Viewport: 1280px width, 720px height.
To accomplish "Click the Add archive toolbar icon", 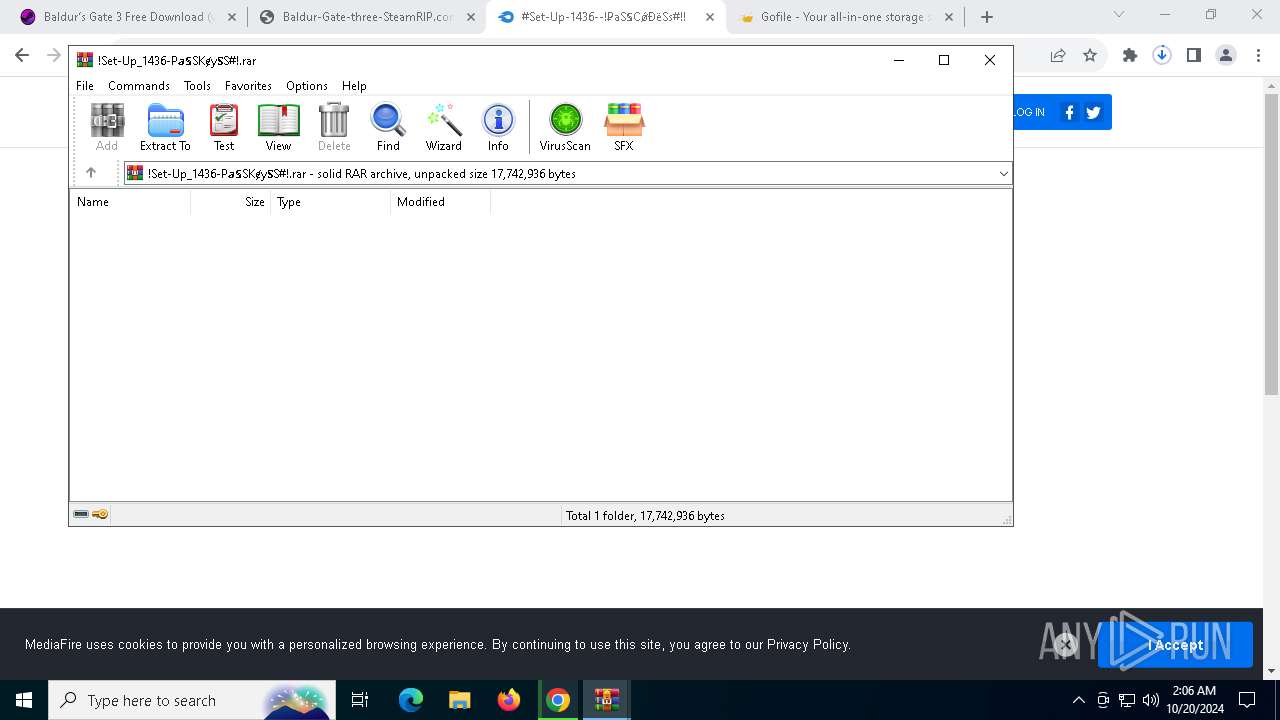I will pyautogui.click(x=107, y=127).
